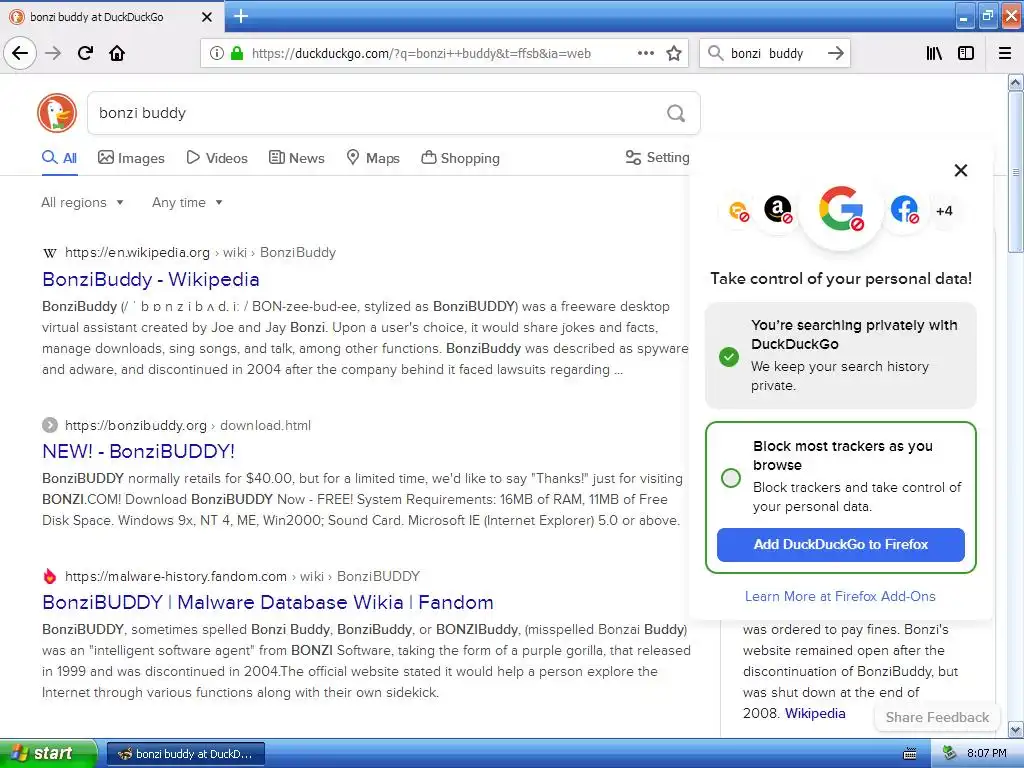Close the bonzi buddy browser tab
This screenshot has width=1024, height=768.
click(207, 17)
